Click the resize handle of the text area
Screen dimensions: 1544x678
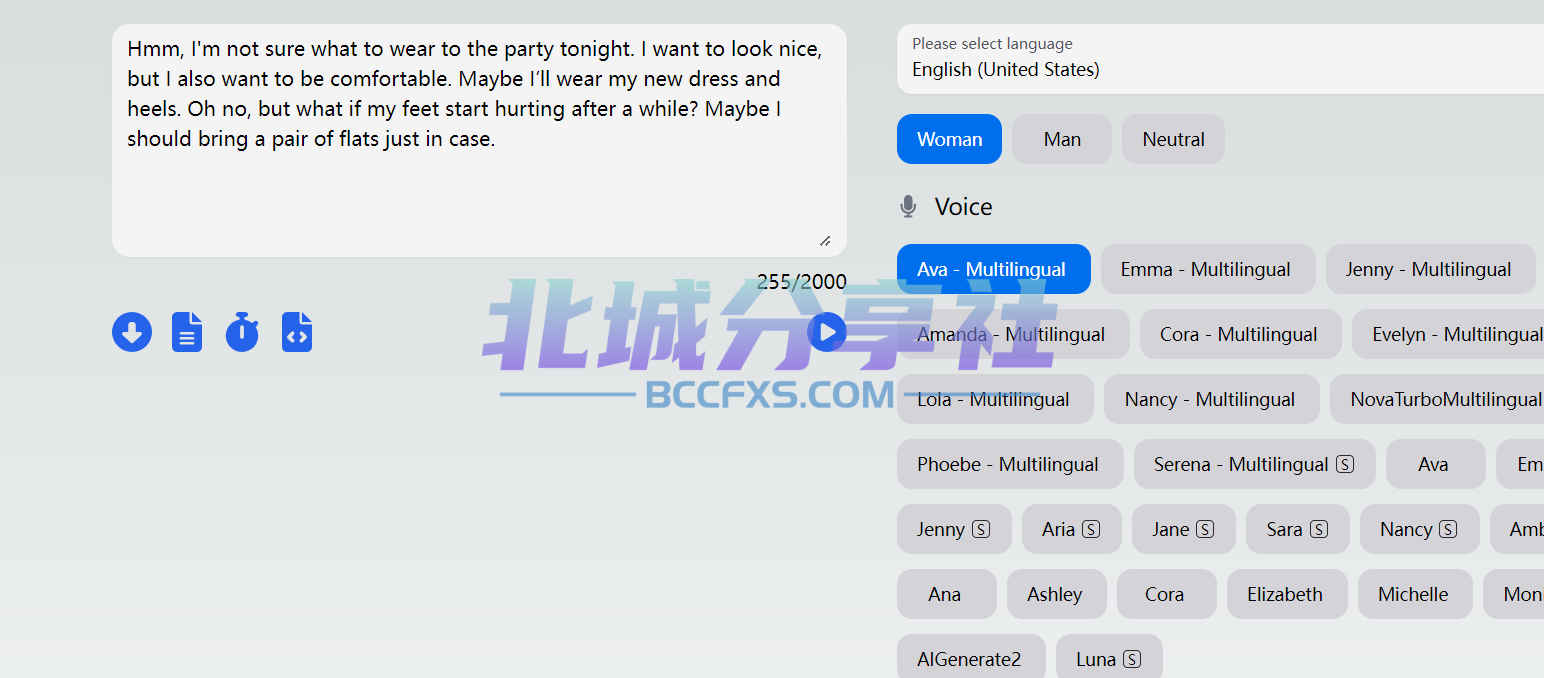[825, 240]
